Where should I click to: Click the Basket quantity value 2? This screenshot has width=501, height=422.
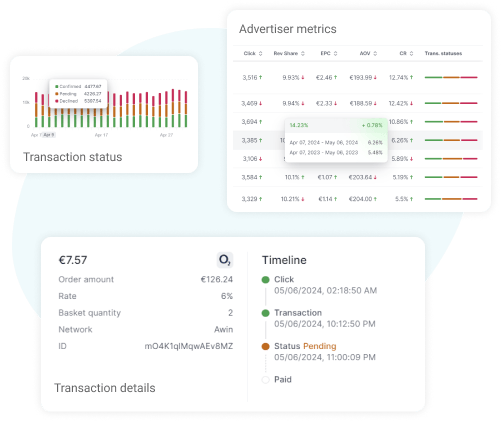pyautogui.click(x=230, y=313)
